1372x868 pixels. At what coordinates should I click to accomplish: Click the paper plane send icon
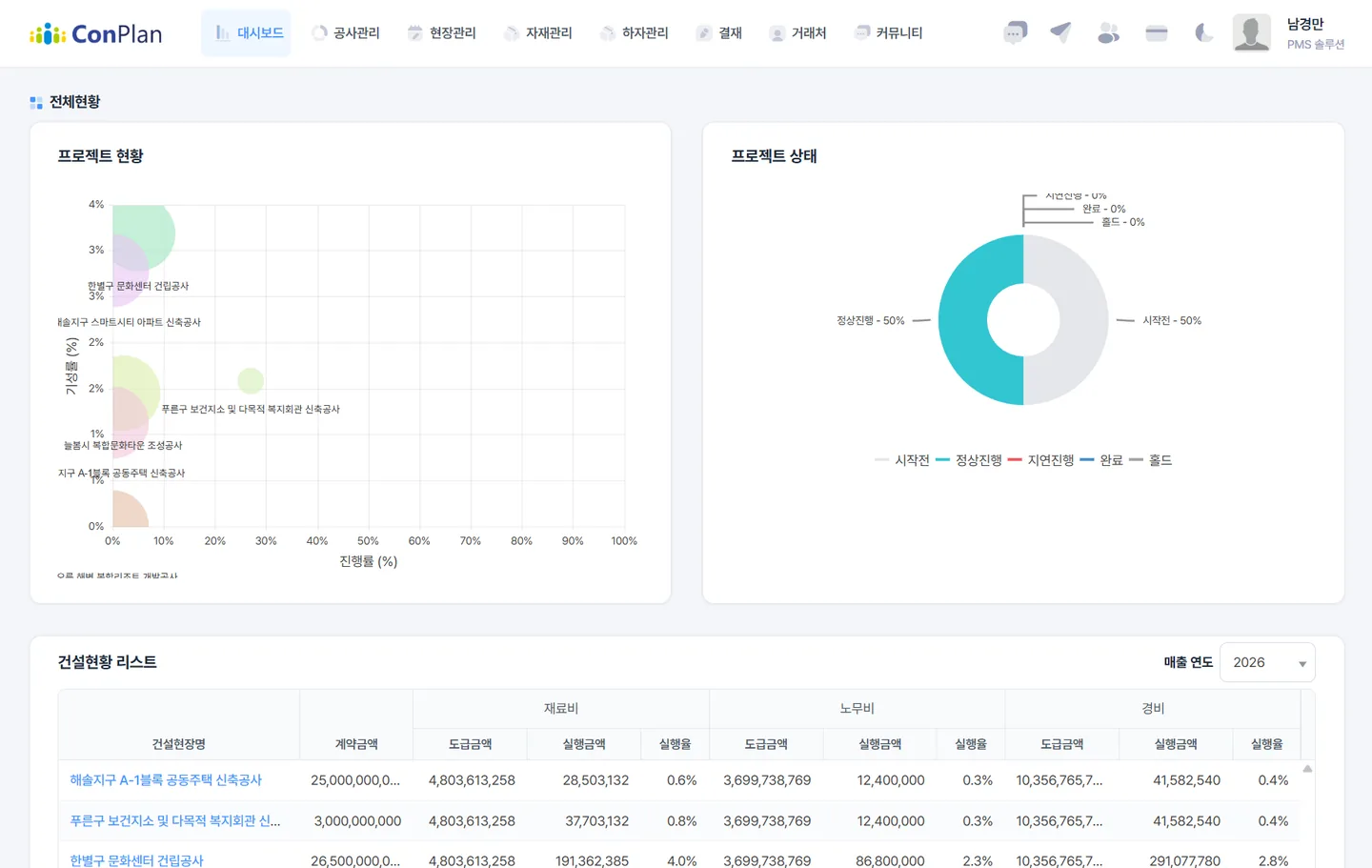[1060, 33]
